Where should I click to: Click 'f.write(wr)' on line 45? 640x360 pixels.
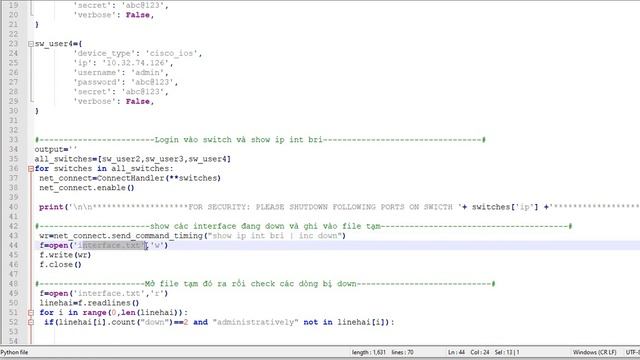click(65, 255)
